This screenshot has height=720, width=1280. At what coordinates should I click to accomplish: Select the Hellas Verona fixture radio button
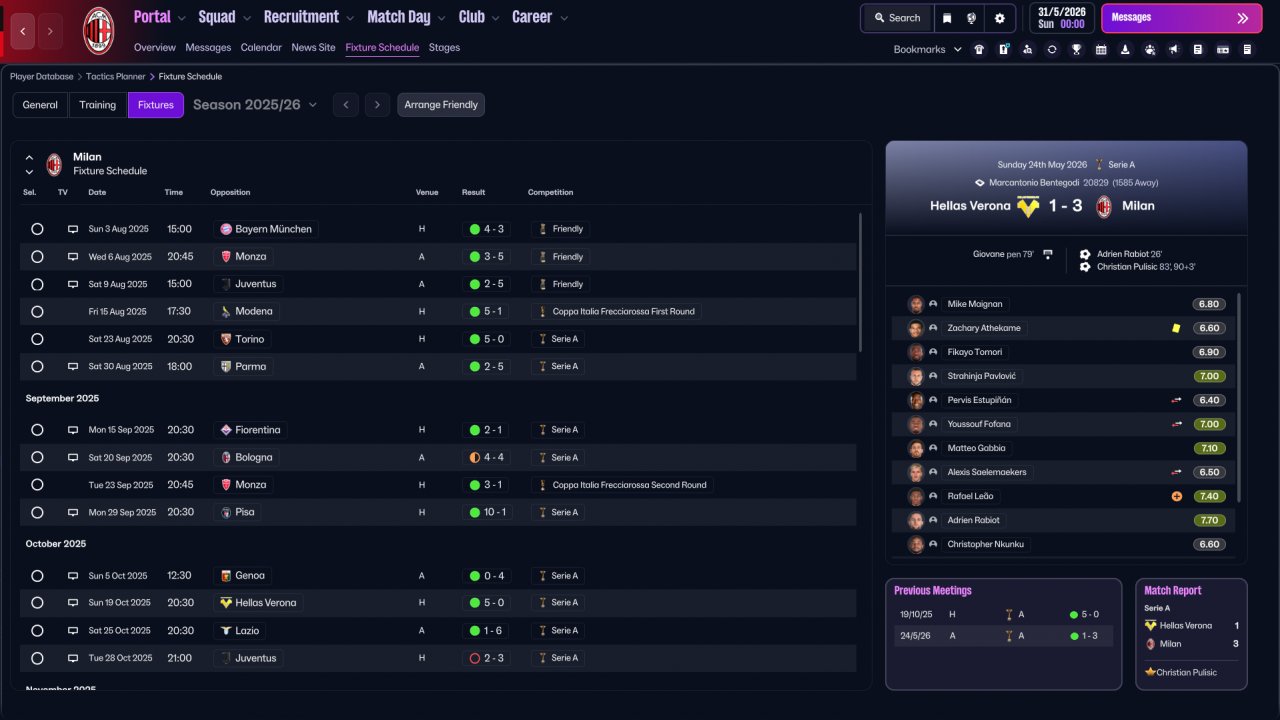tap(37, 603)
